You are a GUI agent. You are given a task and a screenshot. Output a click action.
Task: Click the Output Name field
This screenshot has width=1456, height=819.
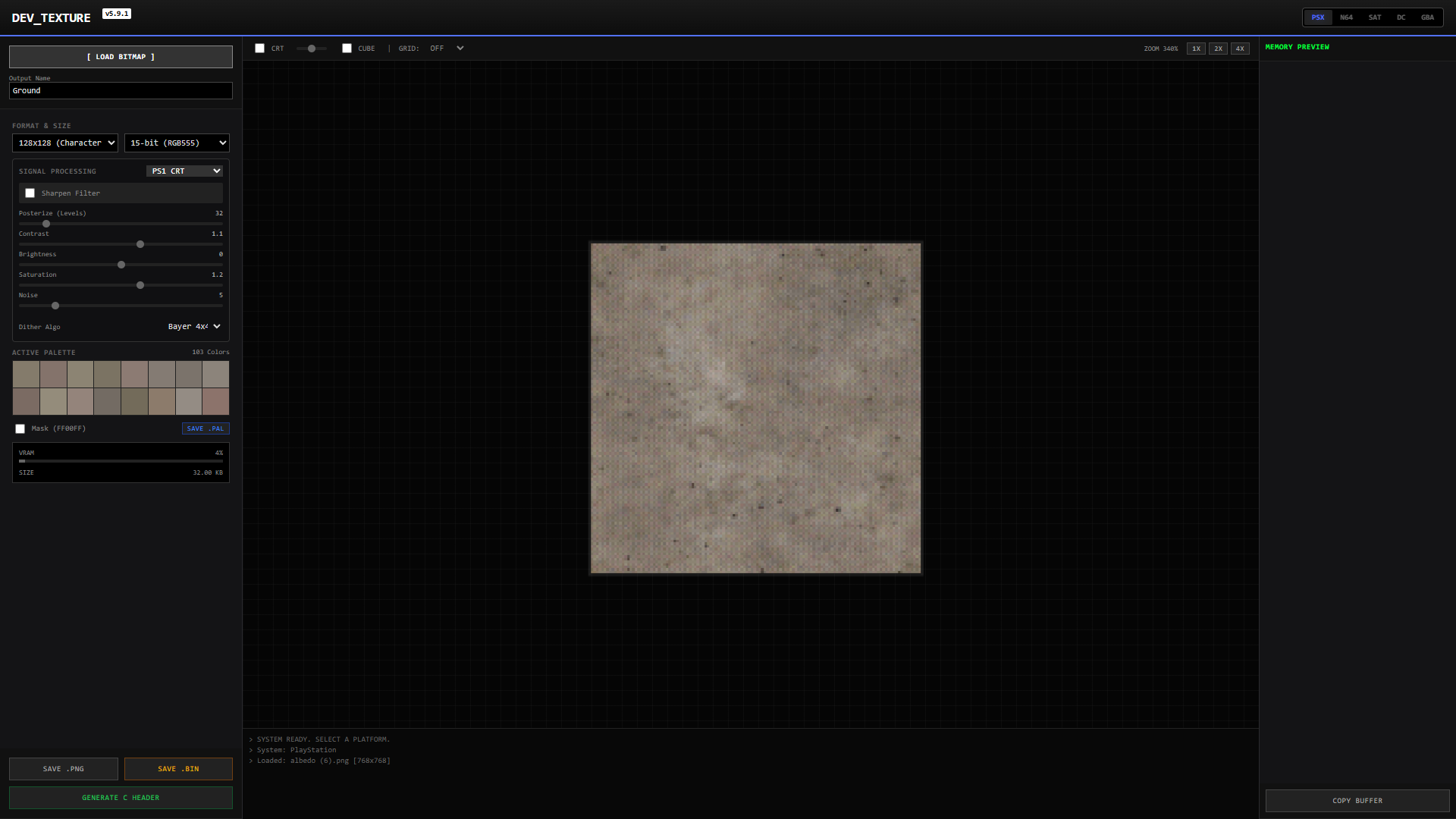coord(121,91)
